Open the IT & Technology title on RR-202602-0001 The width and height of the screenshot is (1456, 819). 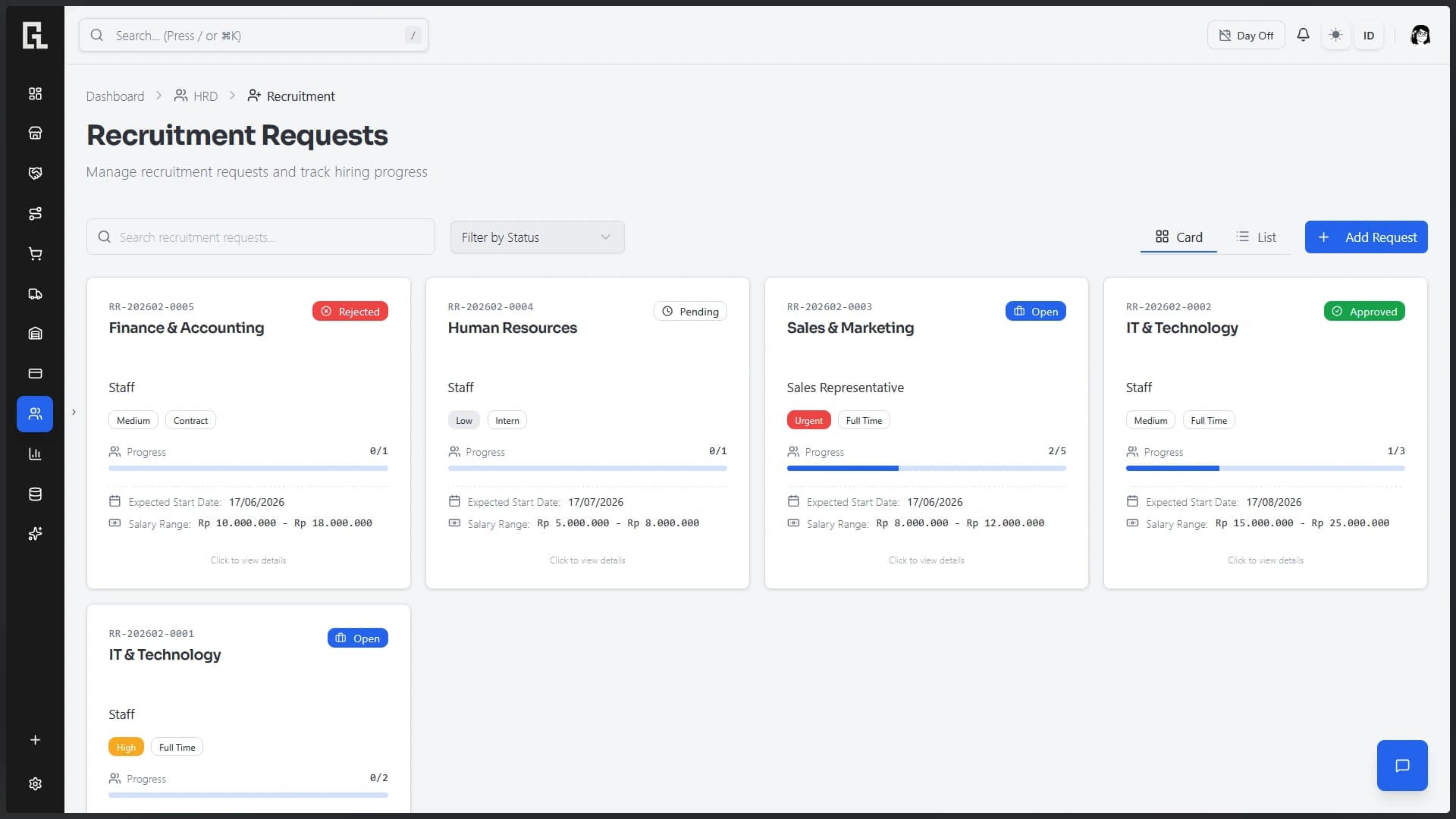click(165, 655)
